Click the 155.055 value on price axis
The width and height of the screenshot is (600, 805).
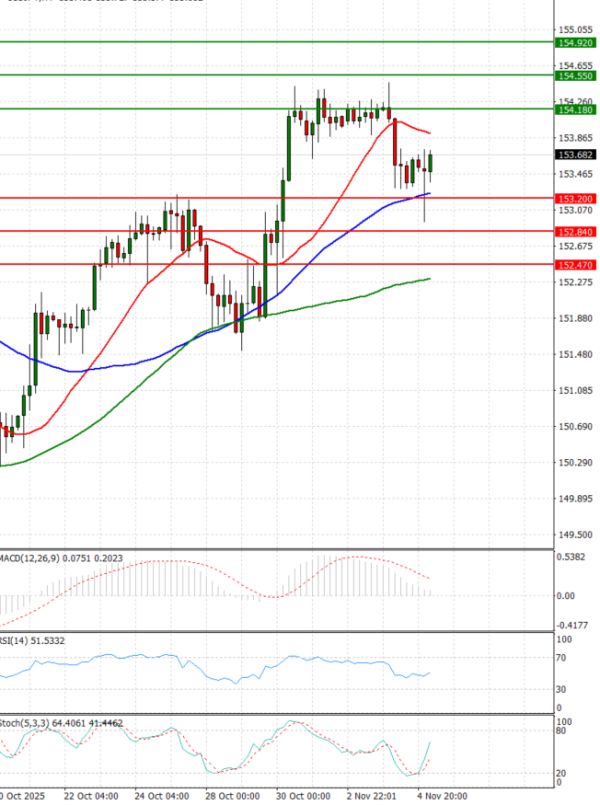(574, 30)
